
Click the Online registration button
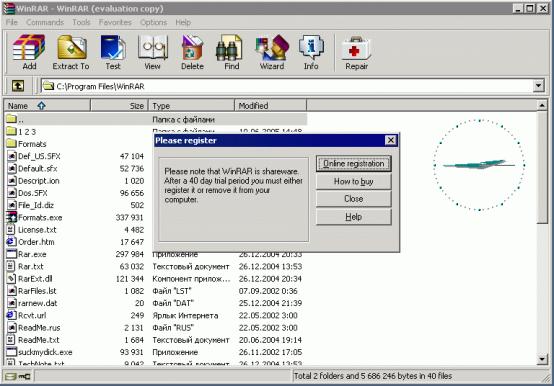coord(354,164)
